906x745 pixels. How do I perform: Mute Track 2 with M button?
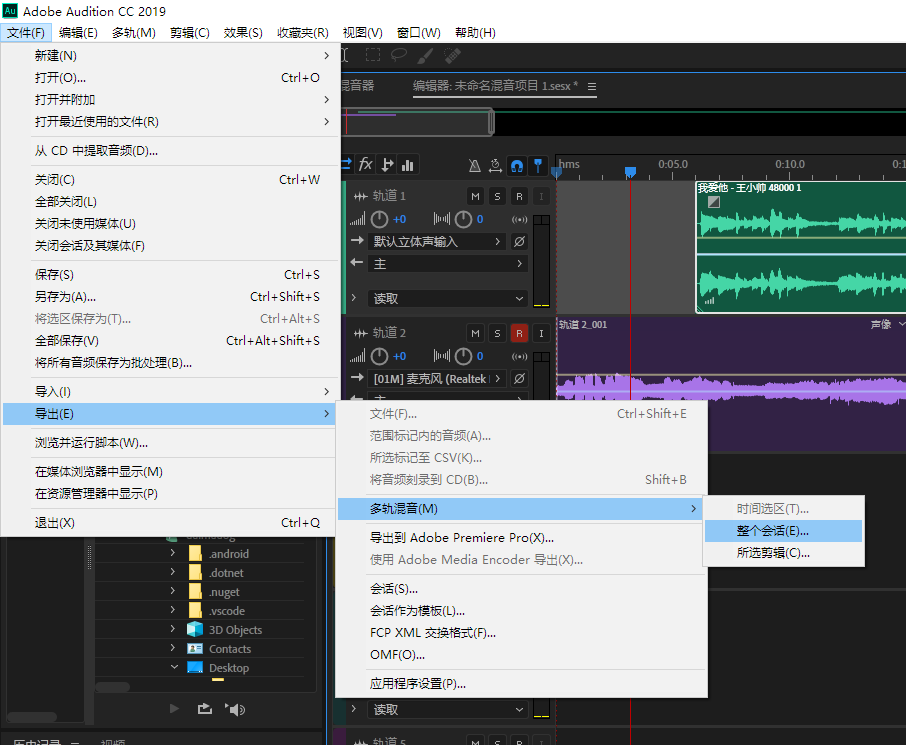click(475, 333)
